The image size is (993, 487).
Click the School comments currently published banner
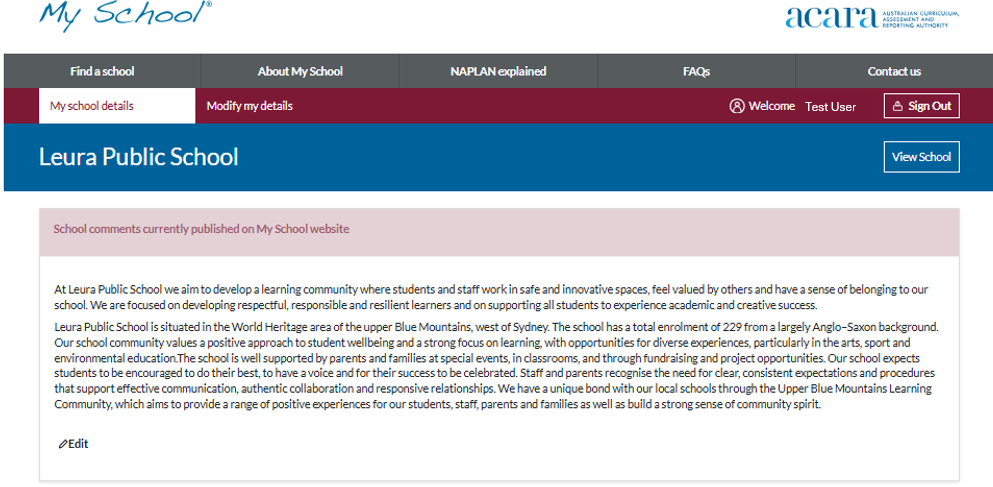(201, 229)
